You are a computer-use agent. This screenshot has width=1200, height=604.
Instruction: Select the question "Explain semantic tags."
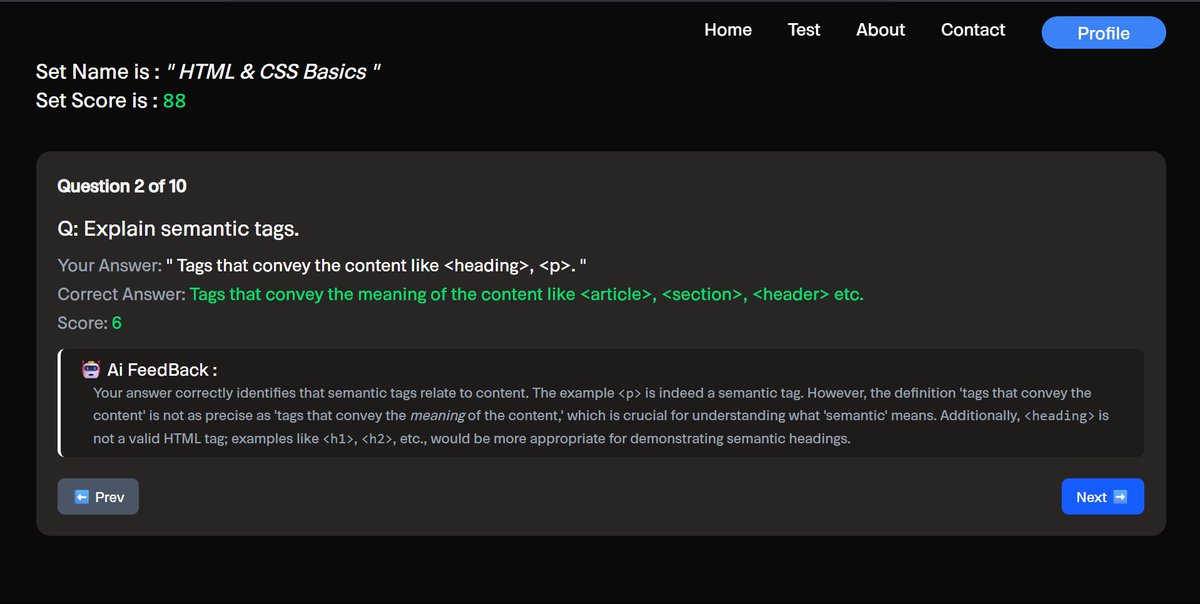click(178, 229)
